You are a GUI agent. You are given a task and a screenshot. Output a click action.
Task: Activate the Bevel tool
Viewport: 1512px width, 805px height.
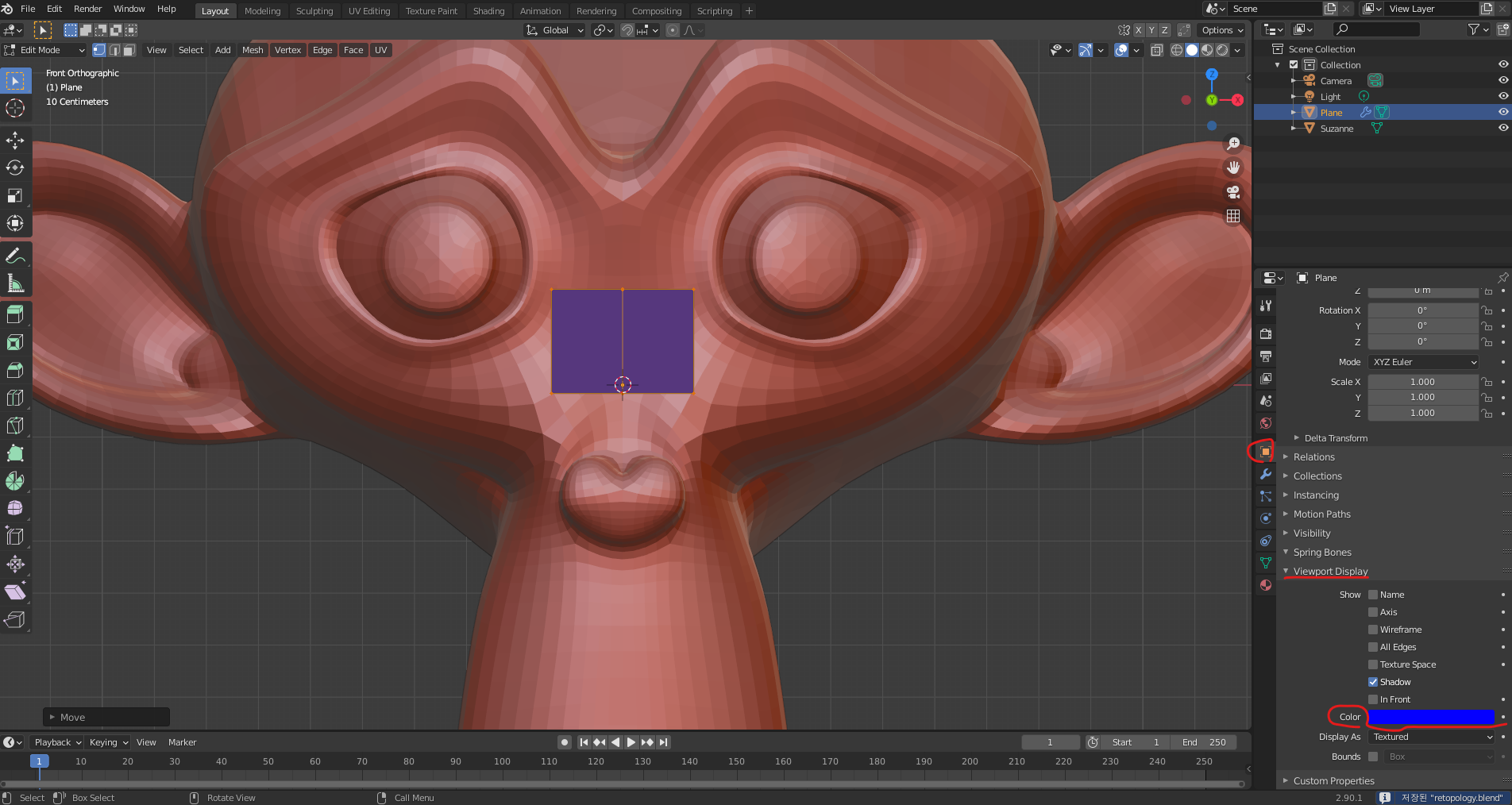[x=15, y=370]
